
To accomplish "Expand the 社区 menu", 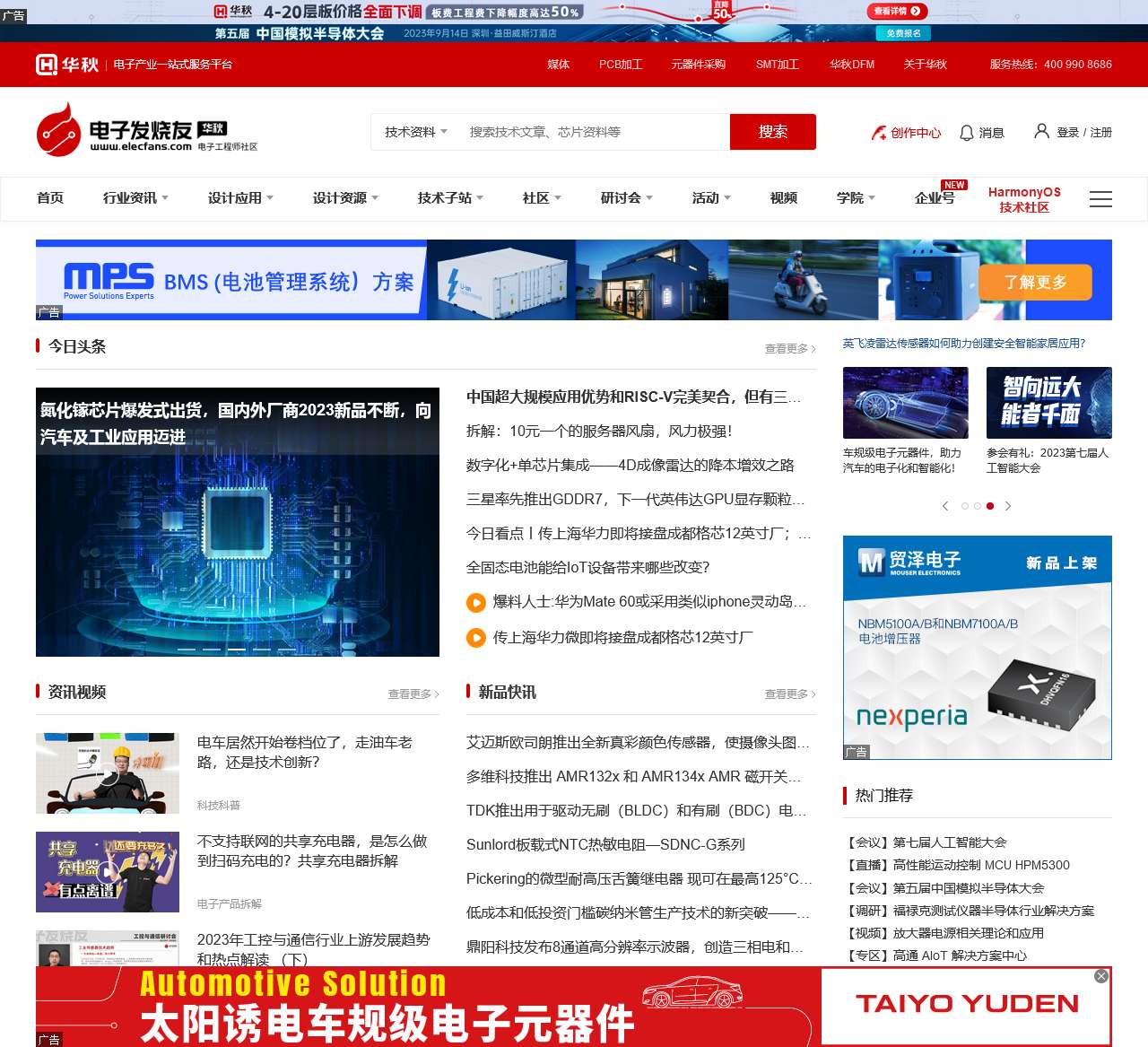I will [542, 198].
